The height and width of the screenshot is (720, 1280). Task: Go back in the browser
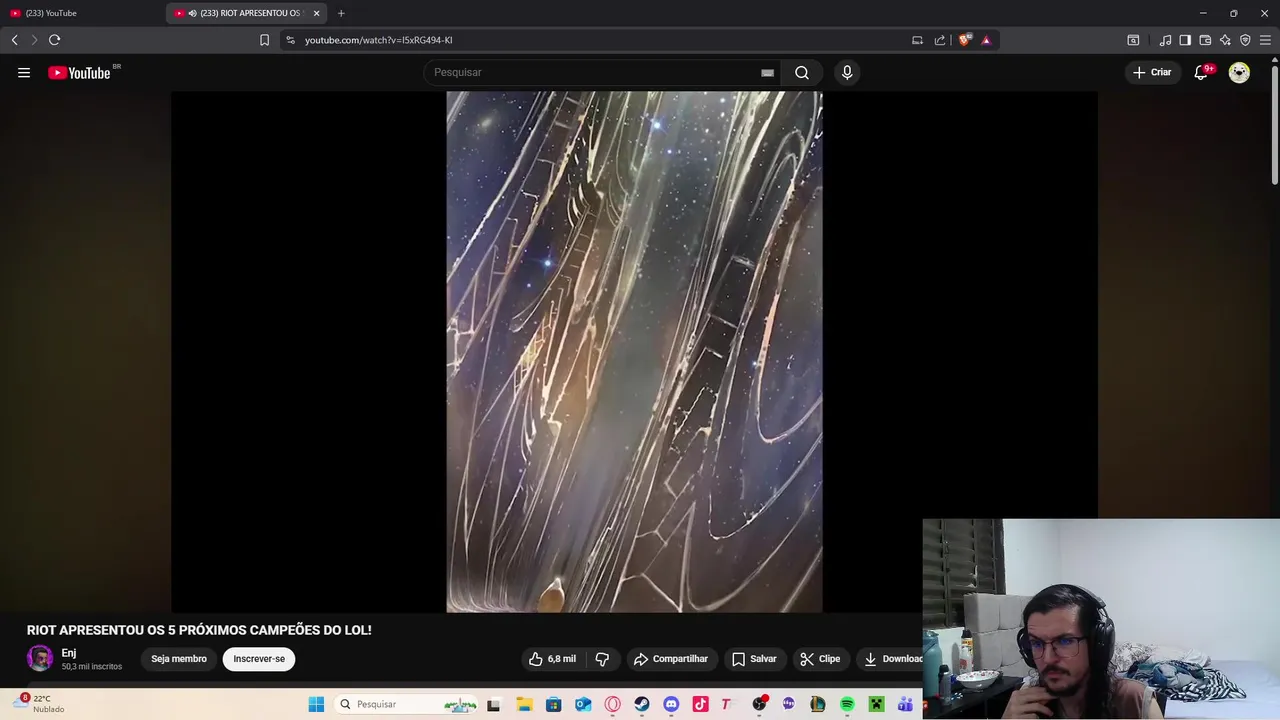pos(14,40)
